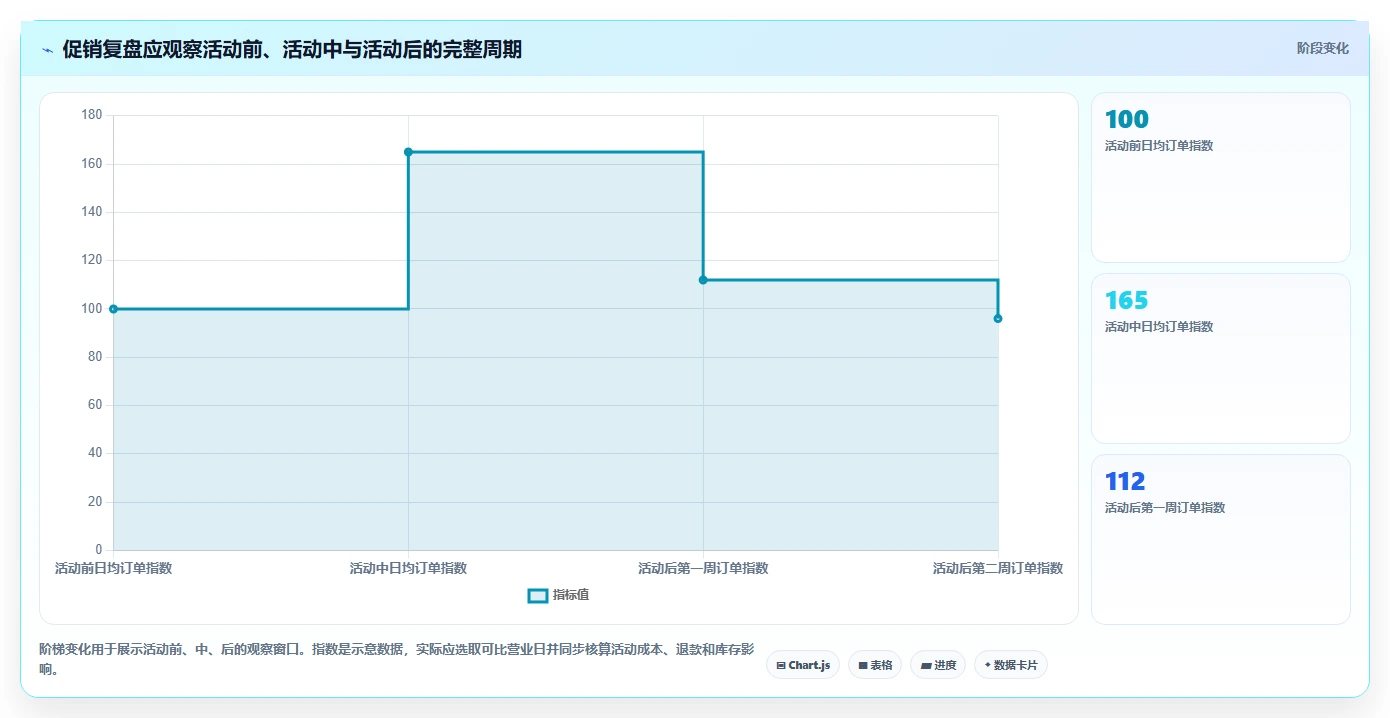Click the data point at value 100
1390x718 pixels.
click(x=113, y=309)
